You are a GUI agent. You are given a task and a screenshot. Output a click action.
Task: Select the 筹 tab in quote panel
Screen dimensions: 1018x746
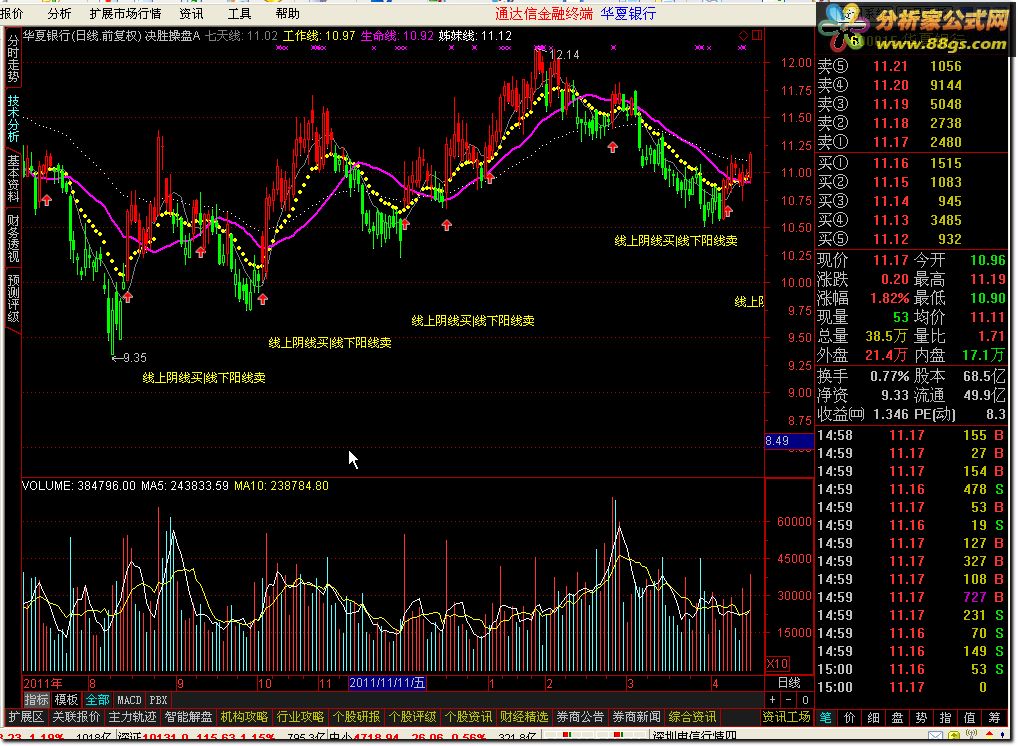(x=994, y=717)
